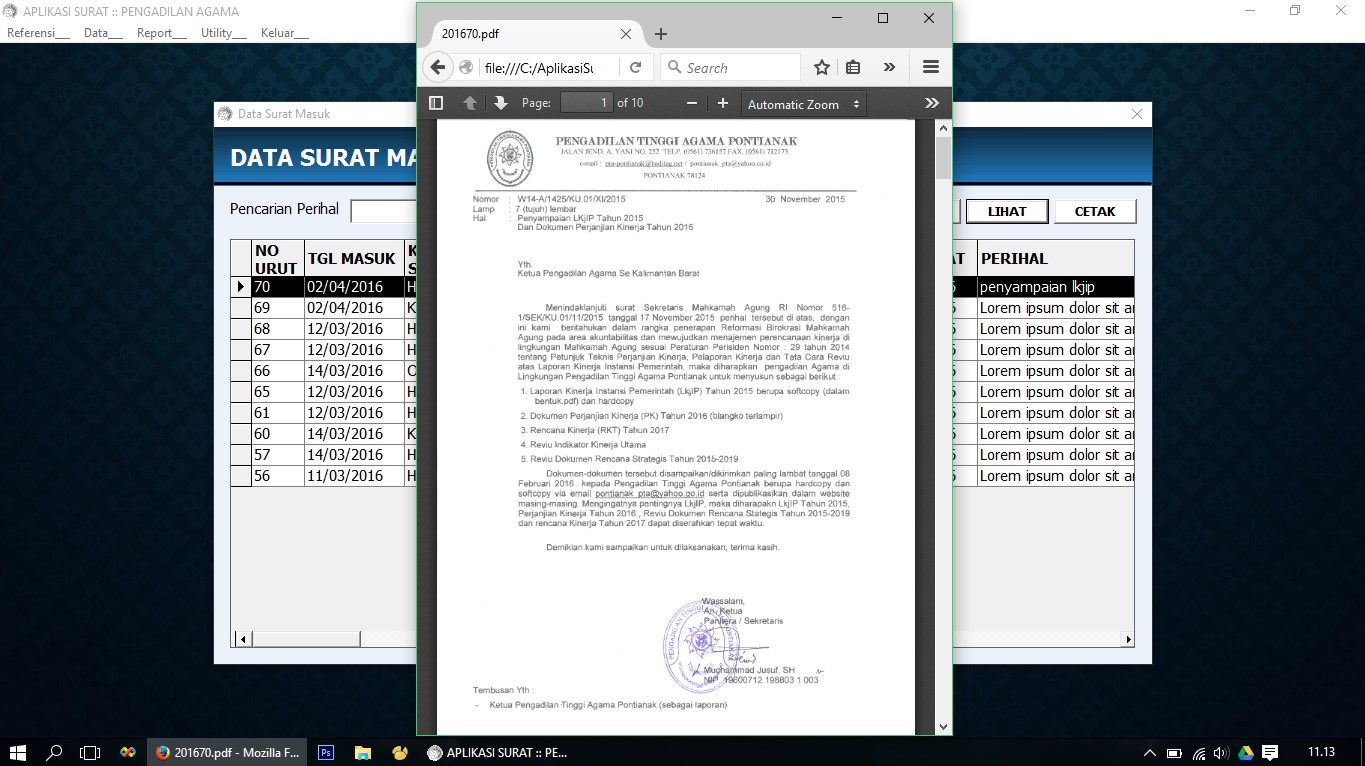This screenshot has height=766, width=1365.
Task: Click the previous page arrow
Action: click(x=469, y=102)
